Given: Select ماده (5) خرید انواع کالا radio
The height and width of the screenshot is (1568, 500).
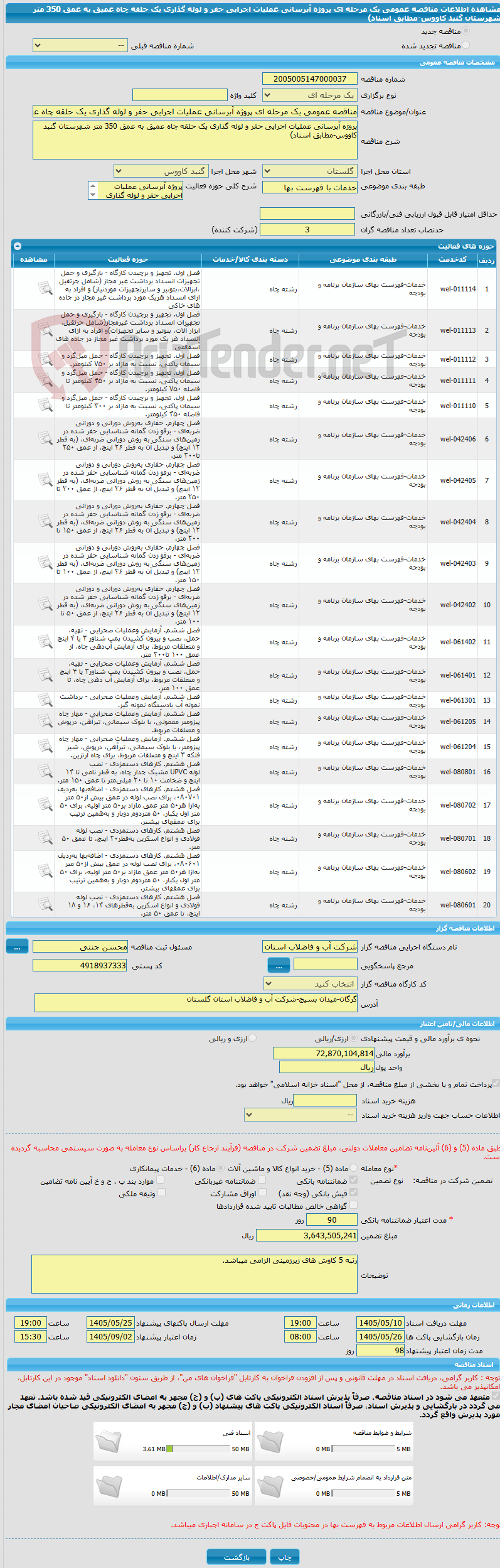Looking at the screenshot, I should (354, 1168).
